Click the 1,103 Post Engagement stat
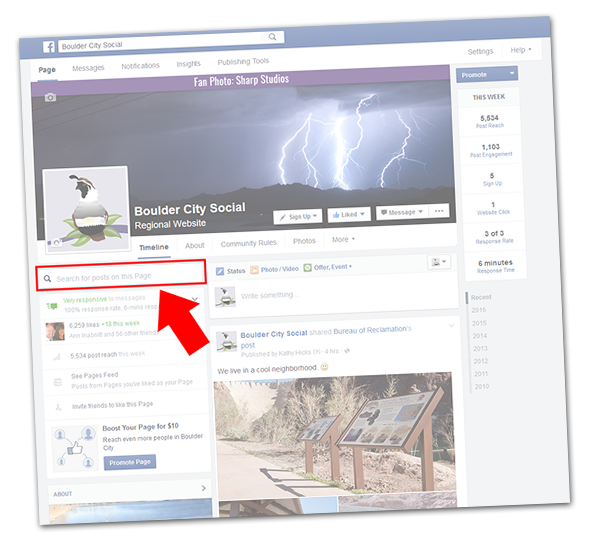Viewport: 590px width, 541px height. click(491, 150)
